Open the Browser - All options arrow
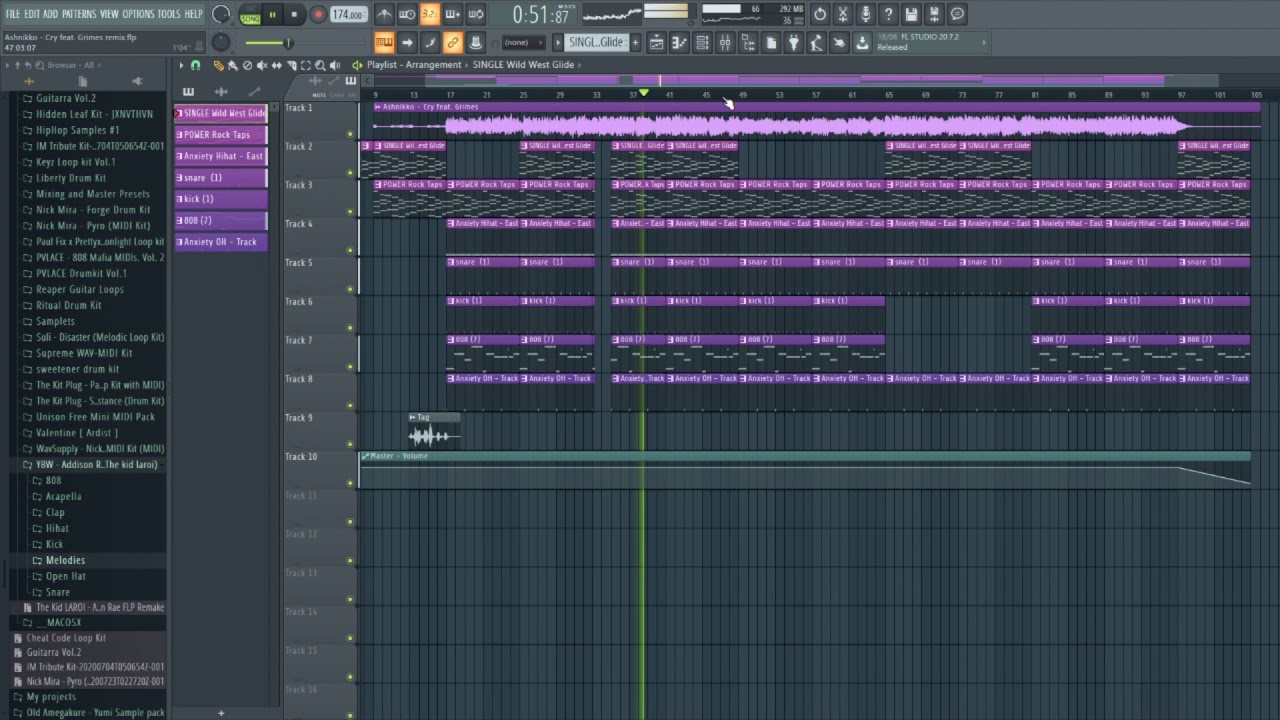1280x720 pixels. click(x=7, y=65)
